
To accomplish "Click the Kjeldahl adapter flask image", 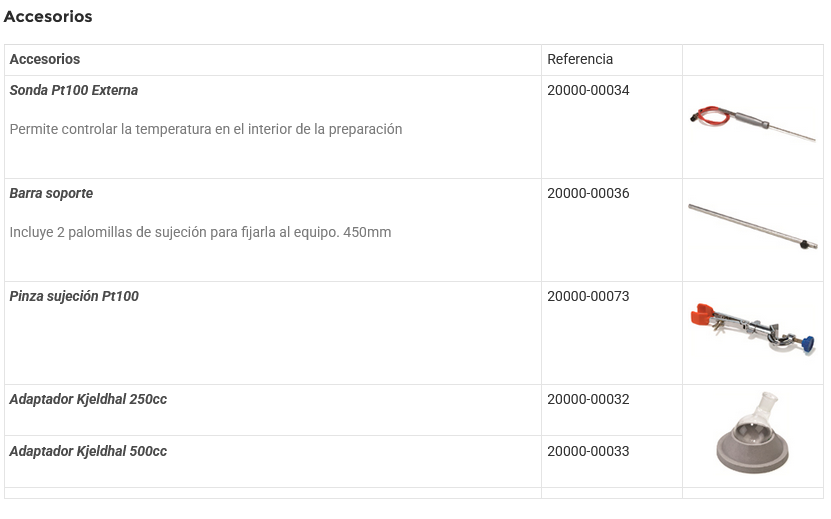I will pos(752,434).
